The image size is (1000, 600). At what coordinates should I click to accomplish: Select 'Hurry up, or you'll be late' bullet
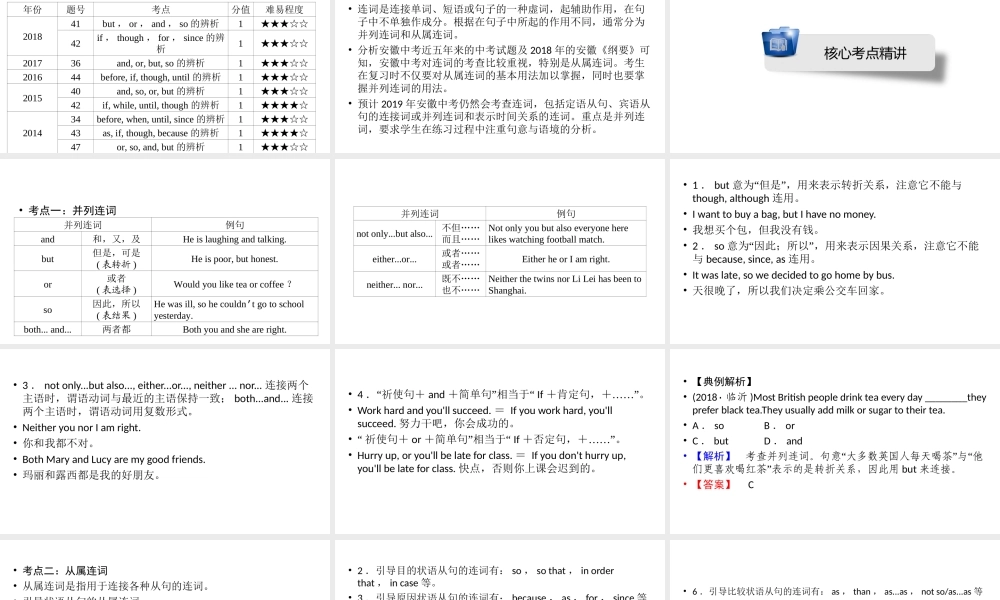[x=491, y=462]
